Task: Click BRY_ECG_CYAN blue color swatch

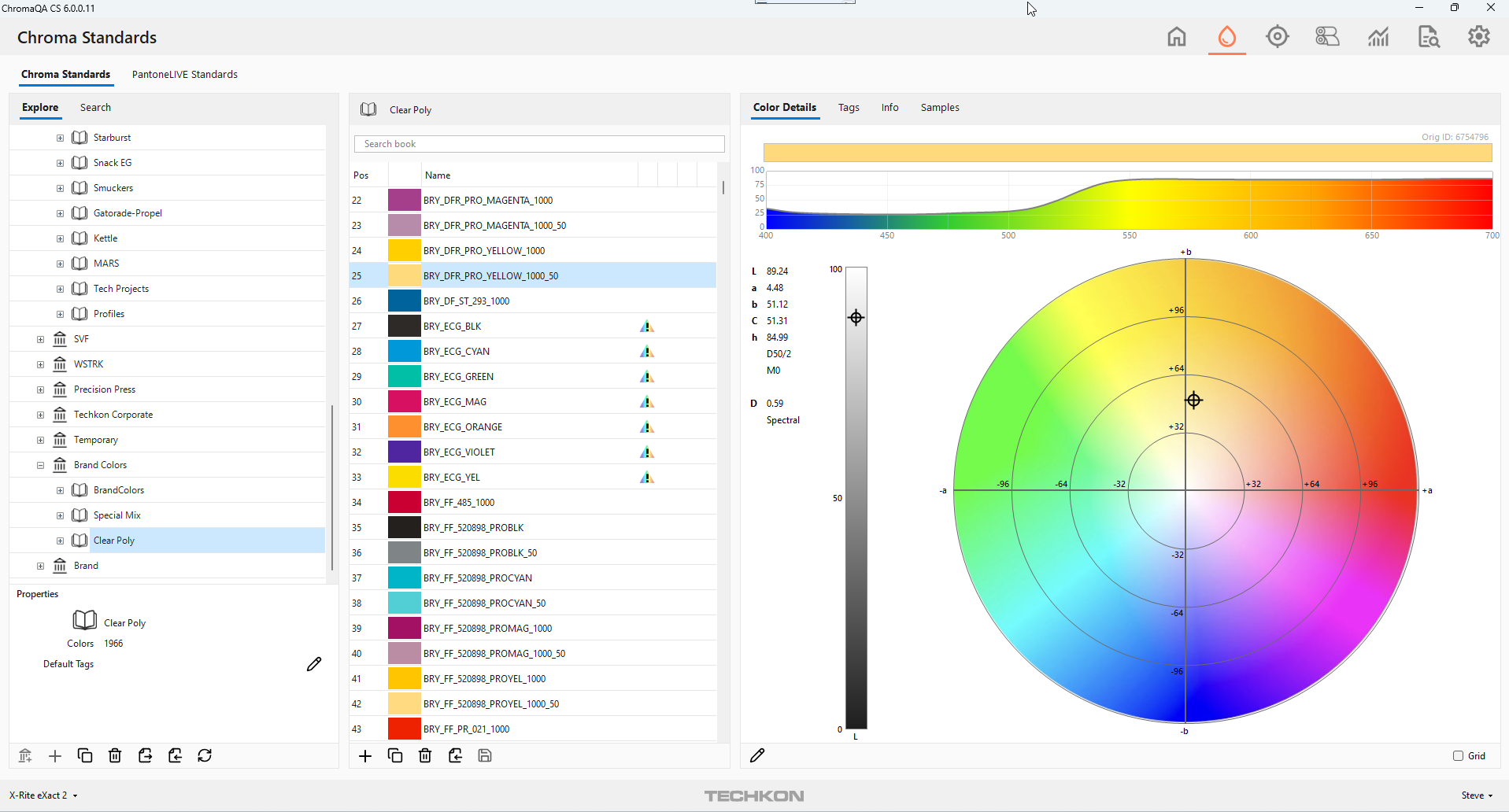Action: tap(404, 352)
